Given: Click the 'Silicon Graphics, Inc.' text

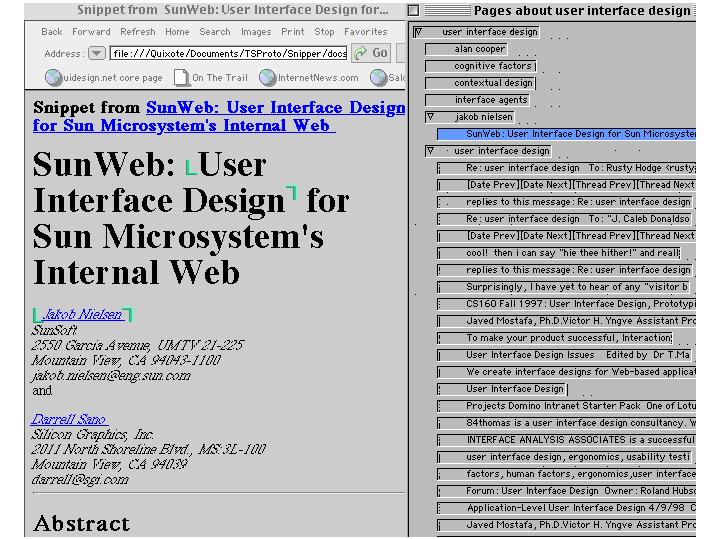Looking at the screenshot, I should coord(92,434).
